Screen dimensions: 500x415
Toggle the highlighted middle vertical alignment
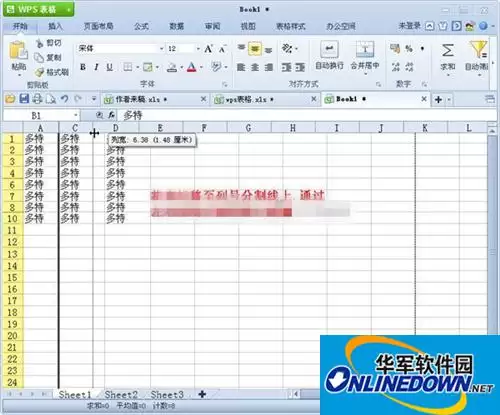255,49
